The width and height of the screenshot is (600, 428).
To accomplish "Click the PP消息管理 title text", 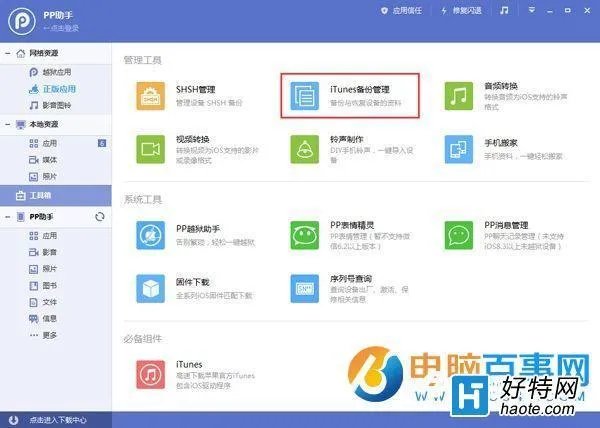I will [506, 225].
